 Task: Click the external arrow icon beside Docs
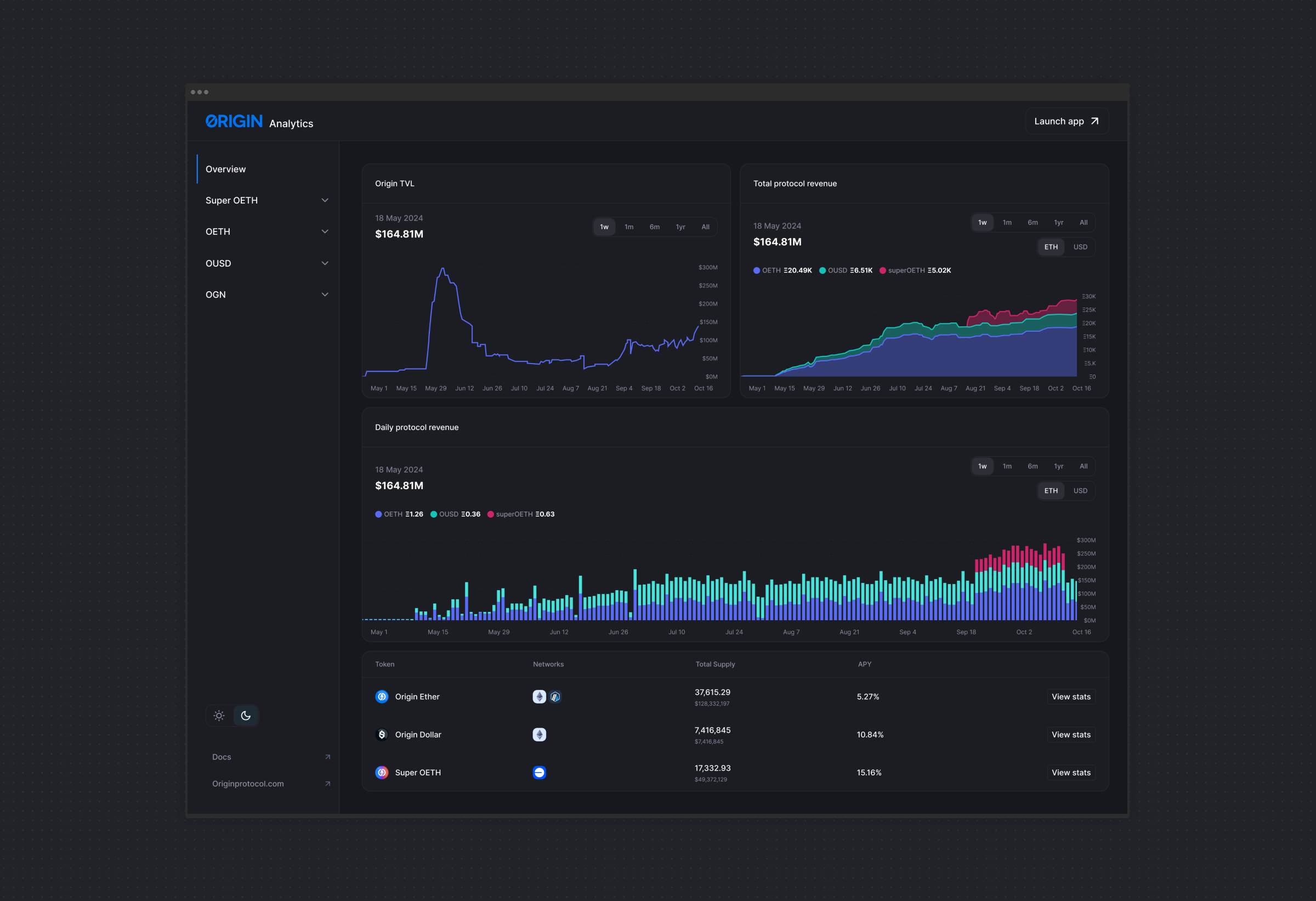click(x=327, y=757)
